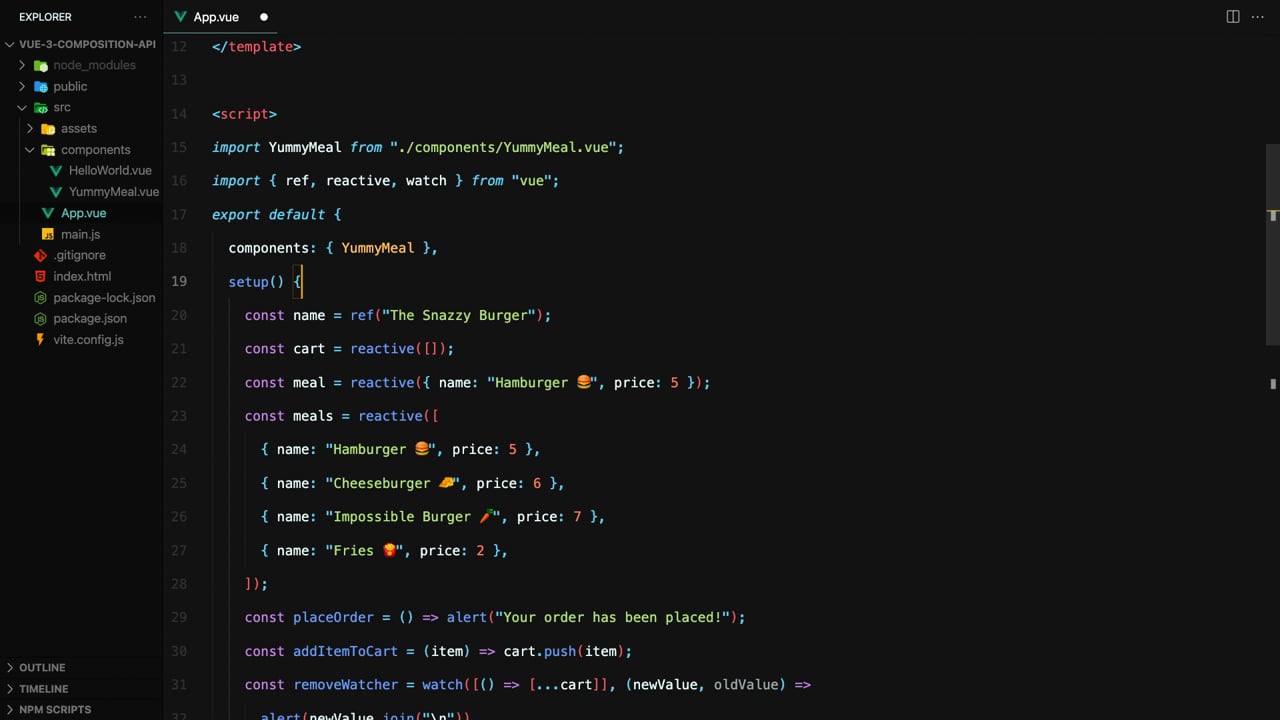Click "Your order has been placed!" string
The height and width of the screenshot is (720, 1280).
613,617
